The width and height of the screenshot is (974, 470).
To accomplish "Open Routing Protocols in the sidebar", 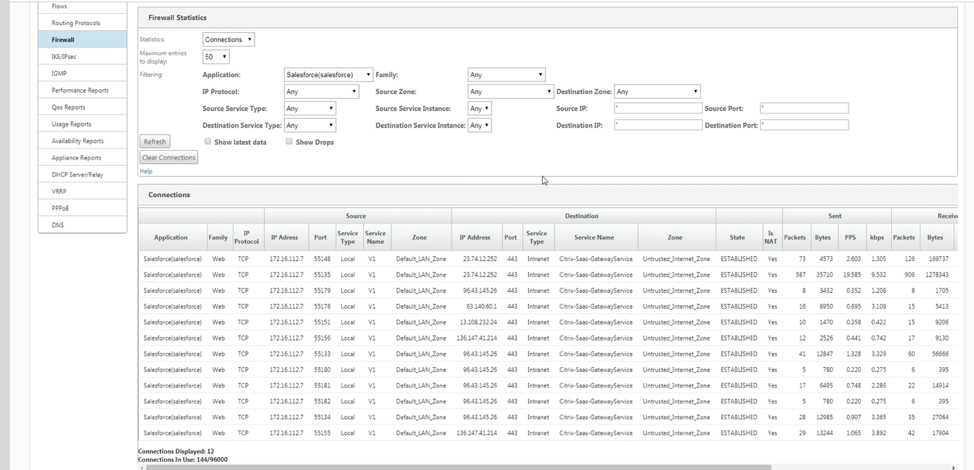I will point(82,23).
